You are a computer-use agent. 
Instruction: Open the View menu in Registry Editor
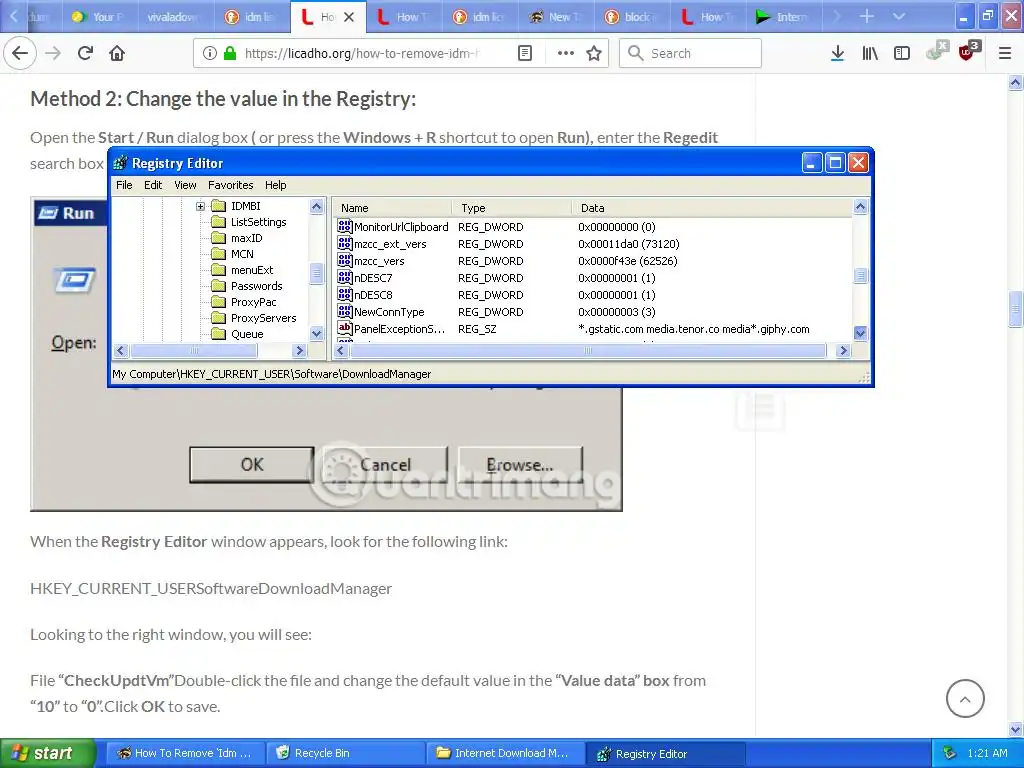pyautogui.click(x=185, y=185)
